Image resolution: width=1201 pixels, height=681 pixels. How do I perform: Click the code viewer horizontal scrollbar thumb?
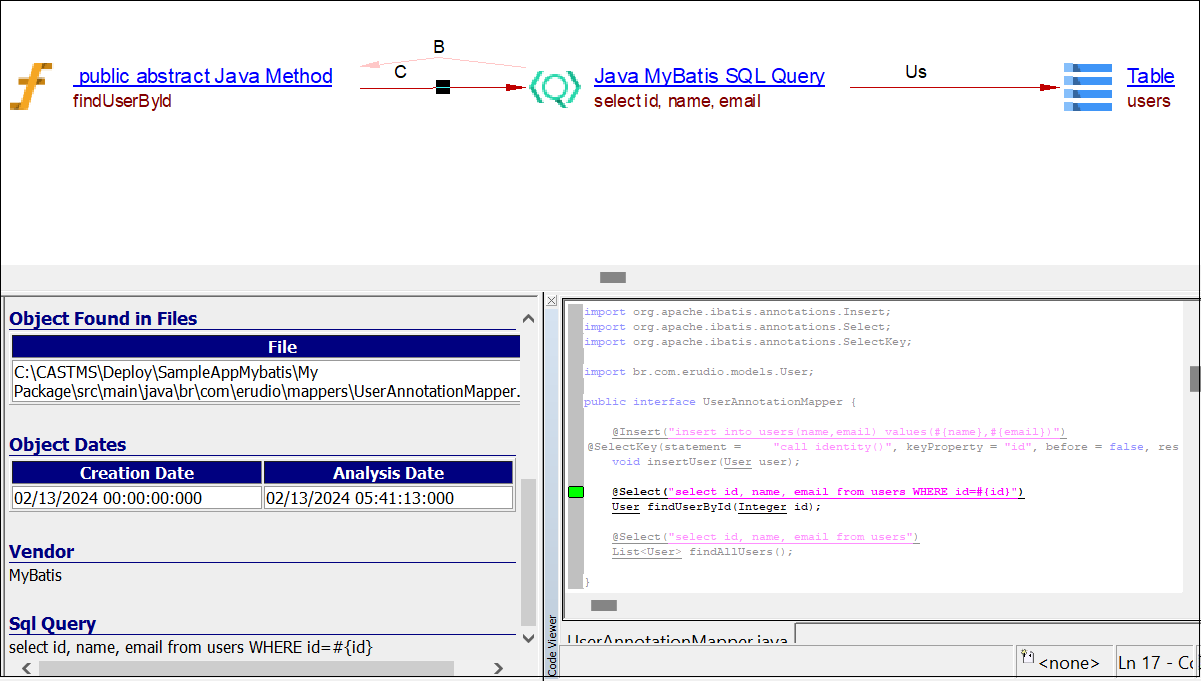tap(604, 605)
